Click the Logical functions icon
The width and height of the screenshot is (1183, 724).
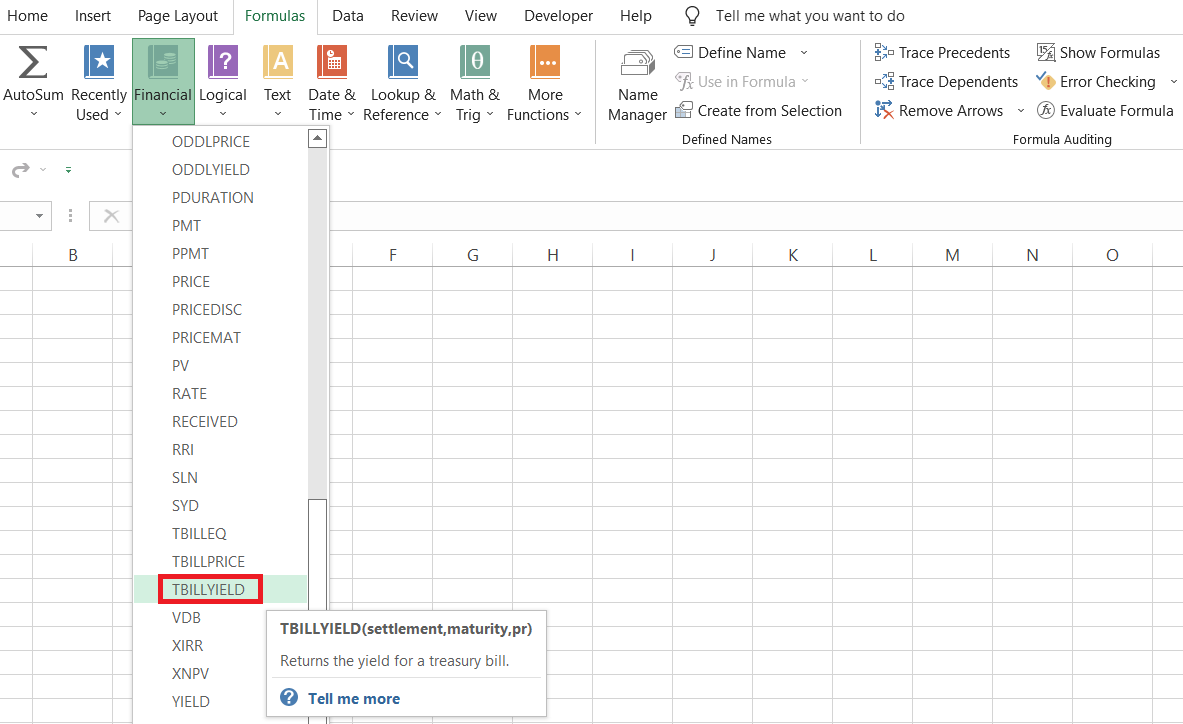point(222,63)
